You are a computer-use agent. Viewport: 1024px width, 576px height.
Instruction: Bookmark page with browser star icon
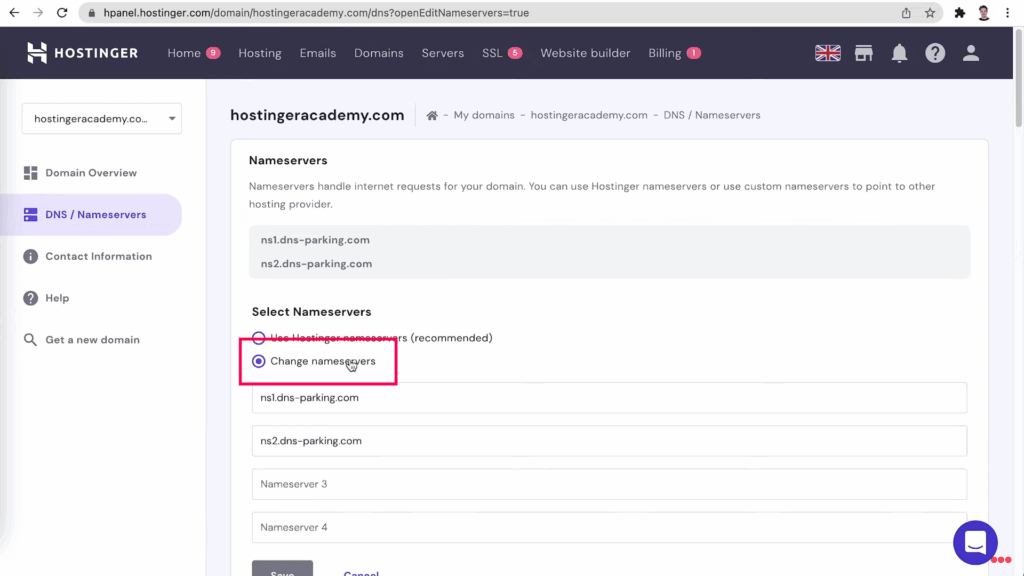pyautogui.click(x=930, y=13)
